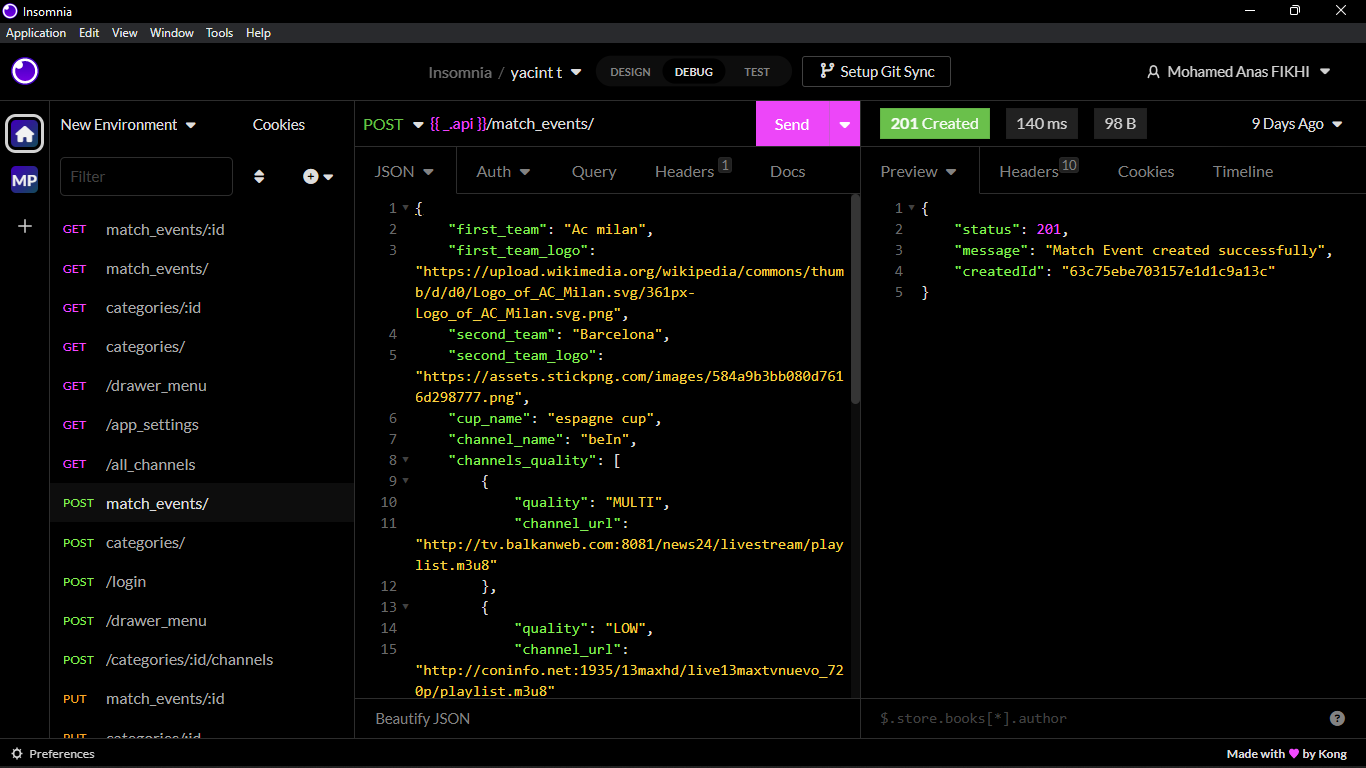
Task: Open the Timeline tab
Action: coord(1243,172)
